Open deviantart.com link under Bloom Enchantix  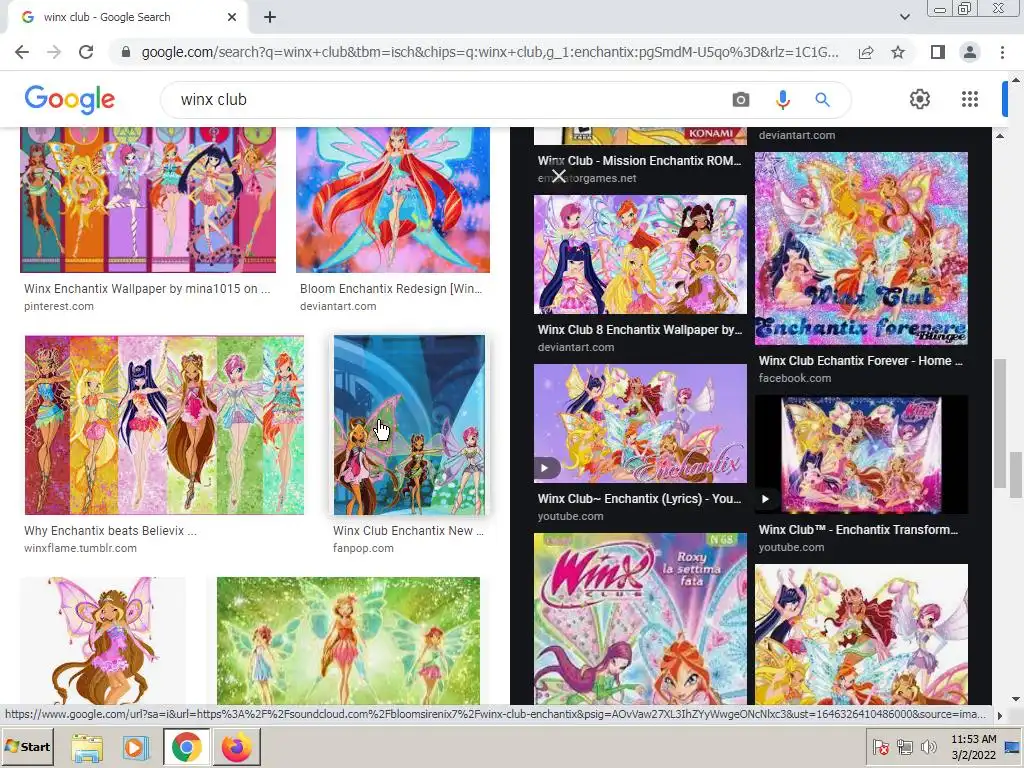tap(338, 306)
